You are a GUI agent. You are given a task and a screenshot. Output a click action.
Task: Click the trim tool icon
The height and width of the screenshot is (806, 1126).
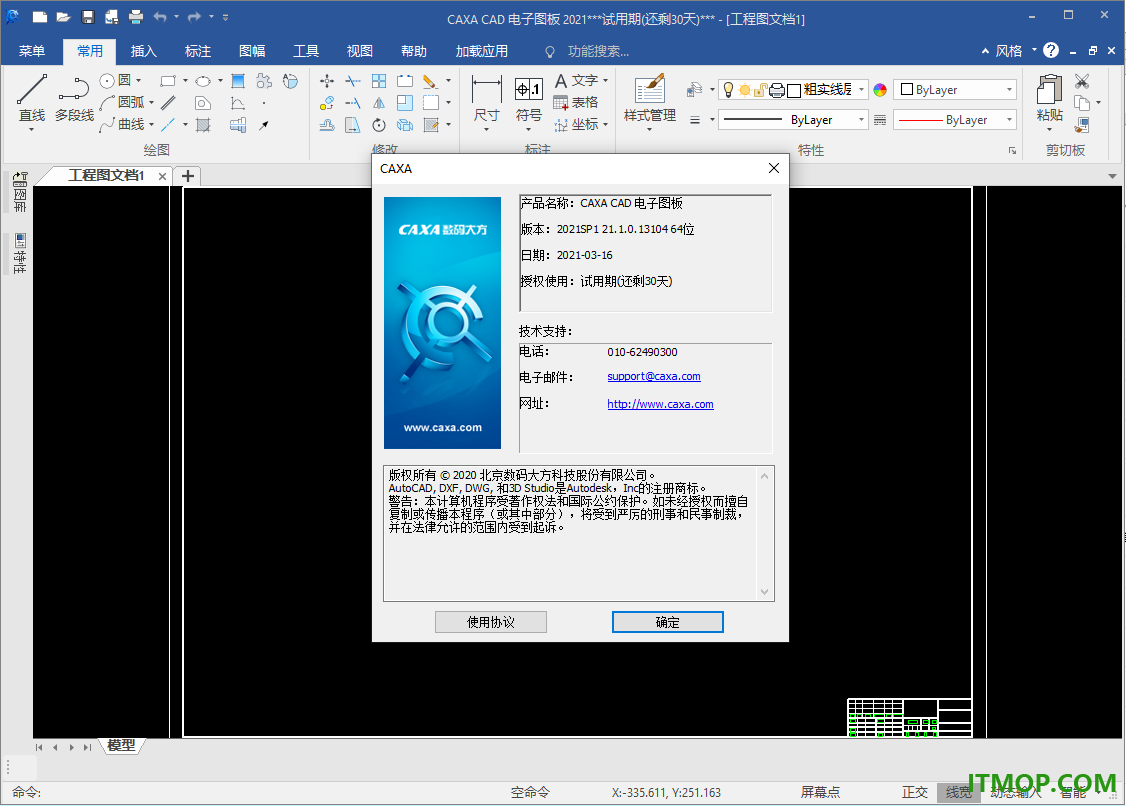[x=353, y=80]
